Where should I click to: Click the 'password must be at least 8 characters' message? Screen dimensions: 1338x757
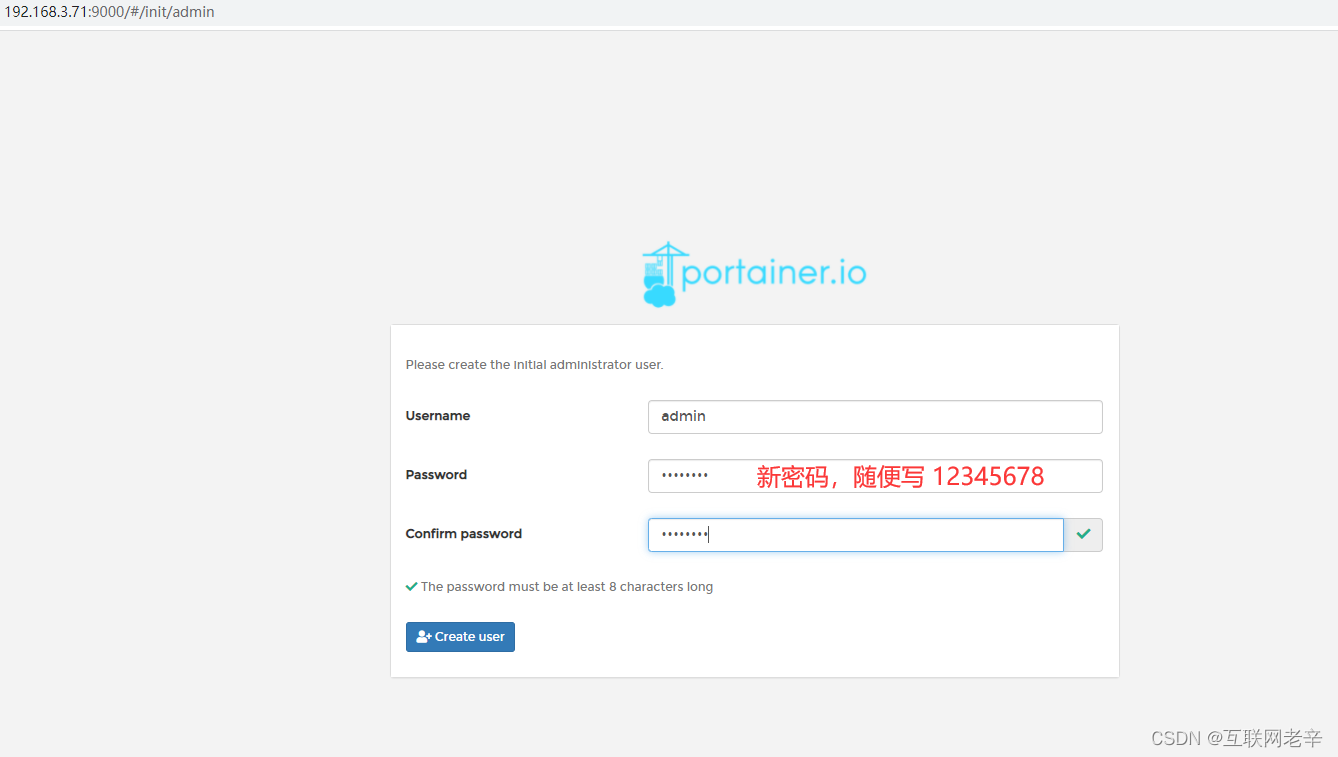coord(567,587)
